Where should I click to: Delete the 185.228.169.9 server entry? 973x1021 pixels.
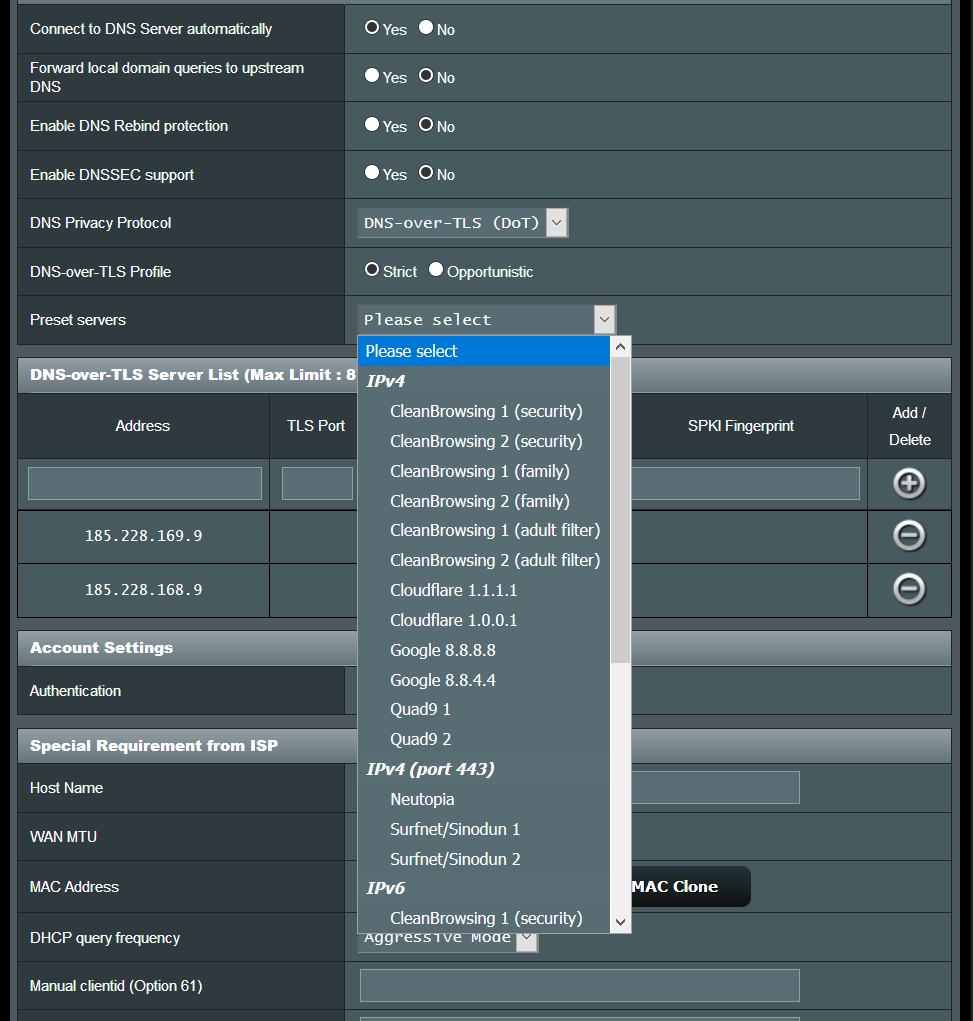pos(908,536)
